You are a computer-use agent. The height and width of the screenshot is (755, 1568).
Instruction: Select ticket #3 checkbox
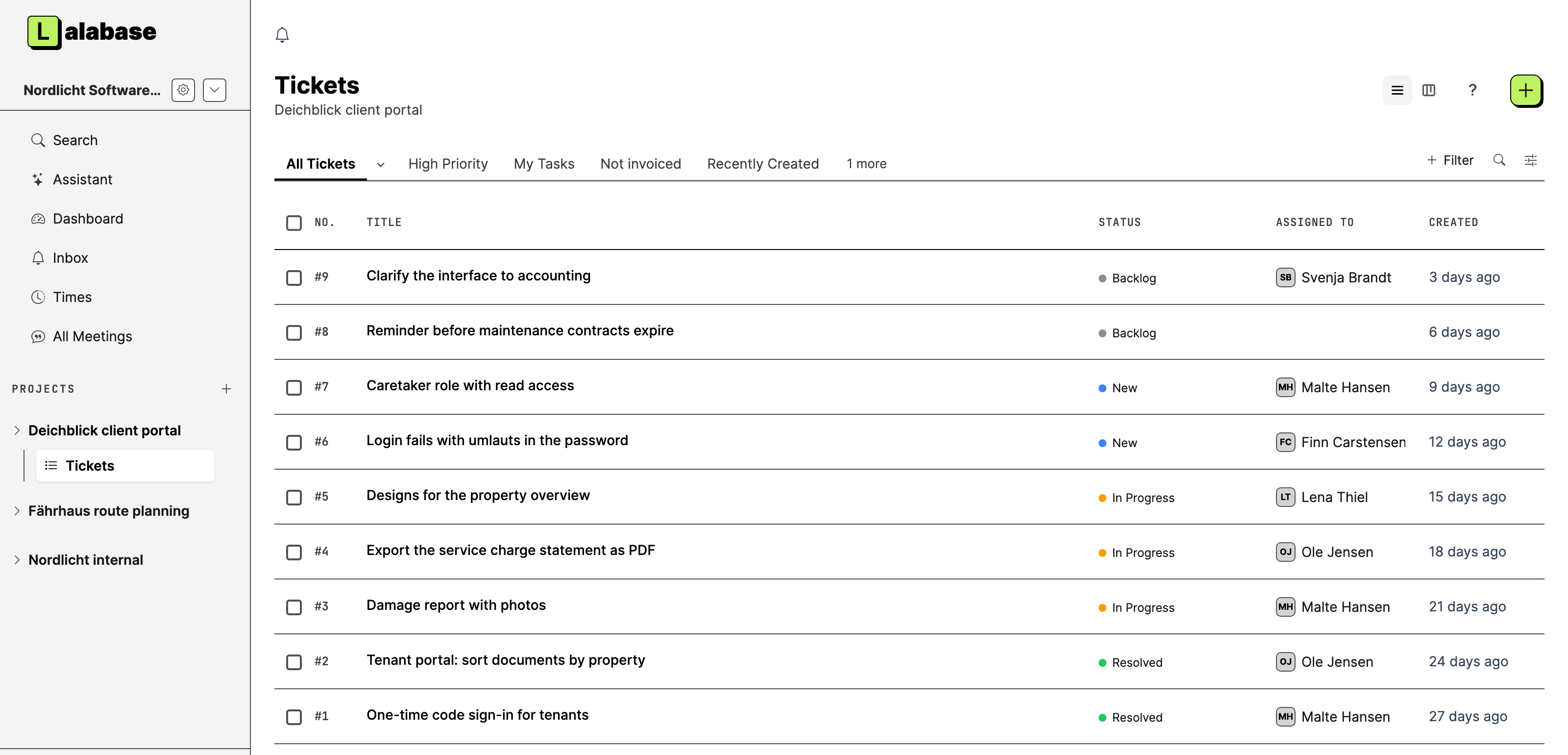click(294, 607)
